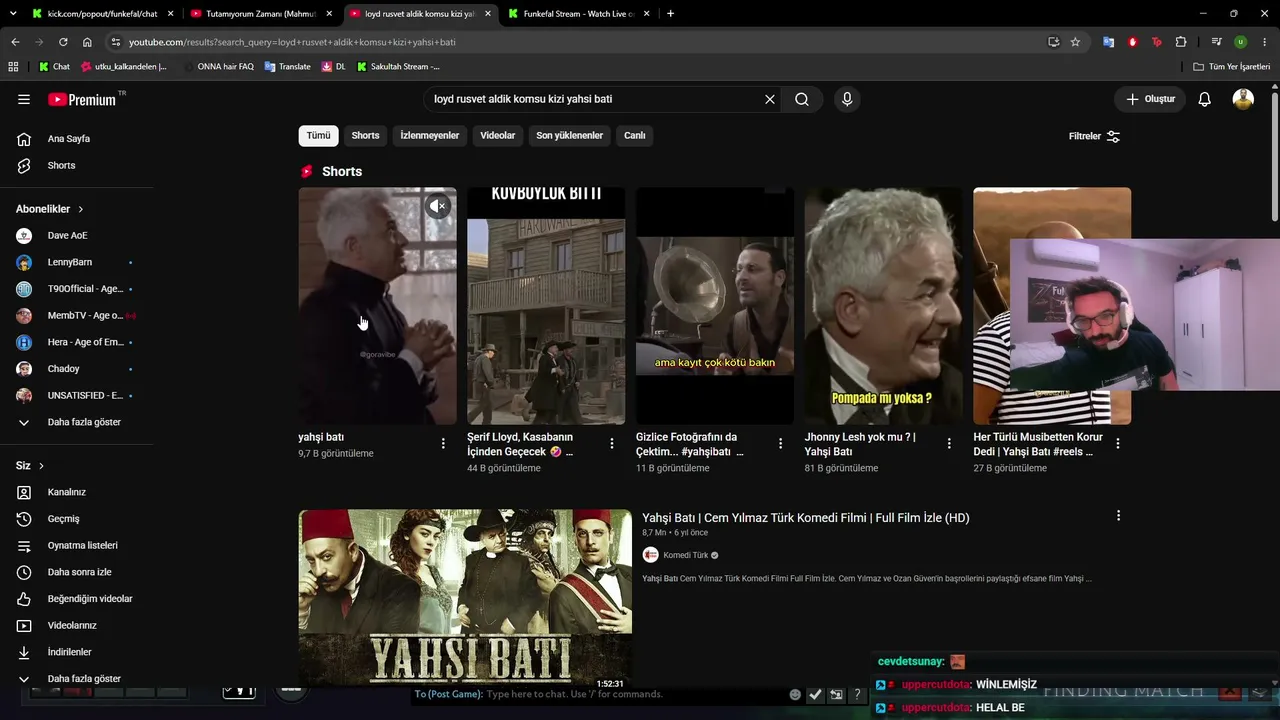This screenshot has width=1280, height=720.
Task: Select the Videolar filter chip
Action: pyautogui.click(x=498, y=135)
